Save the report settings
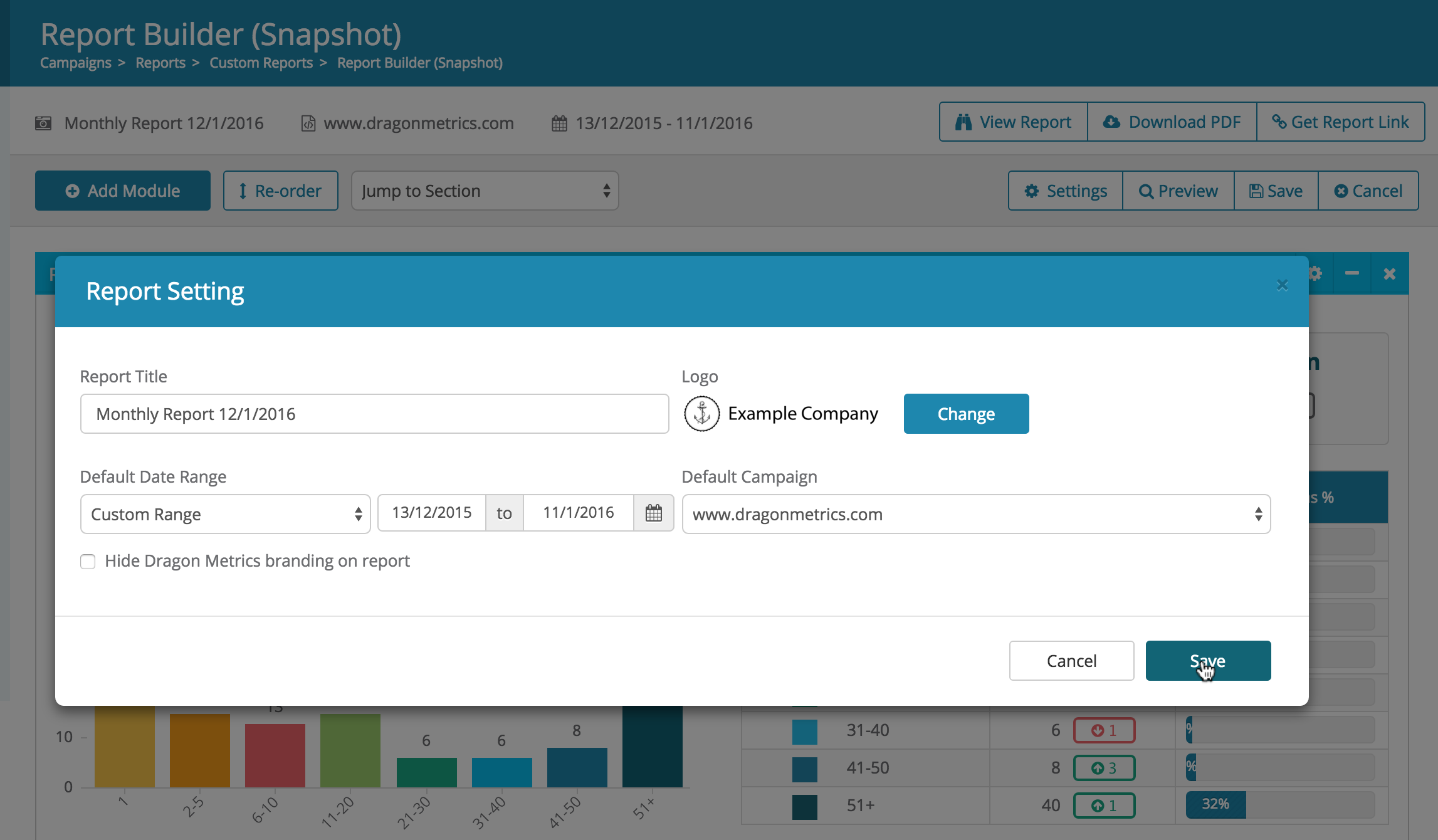Screen dimensions: 1438x840 (x=1207, y=660)
